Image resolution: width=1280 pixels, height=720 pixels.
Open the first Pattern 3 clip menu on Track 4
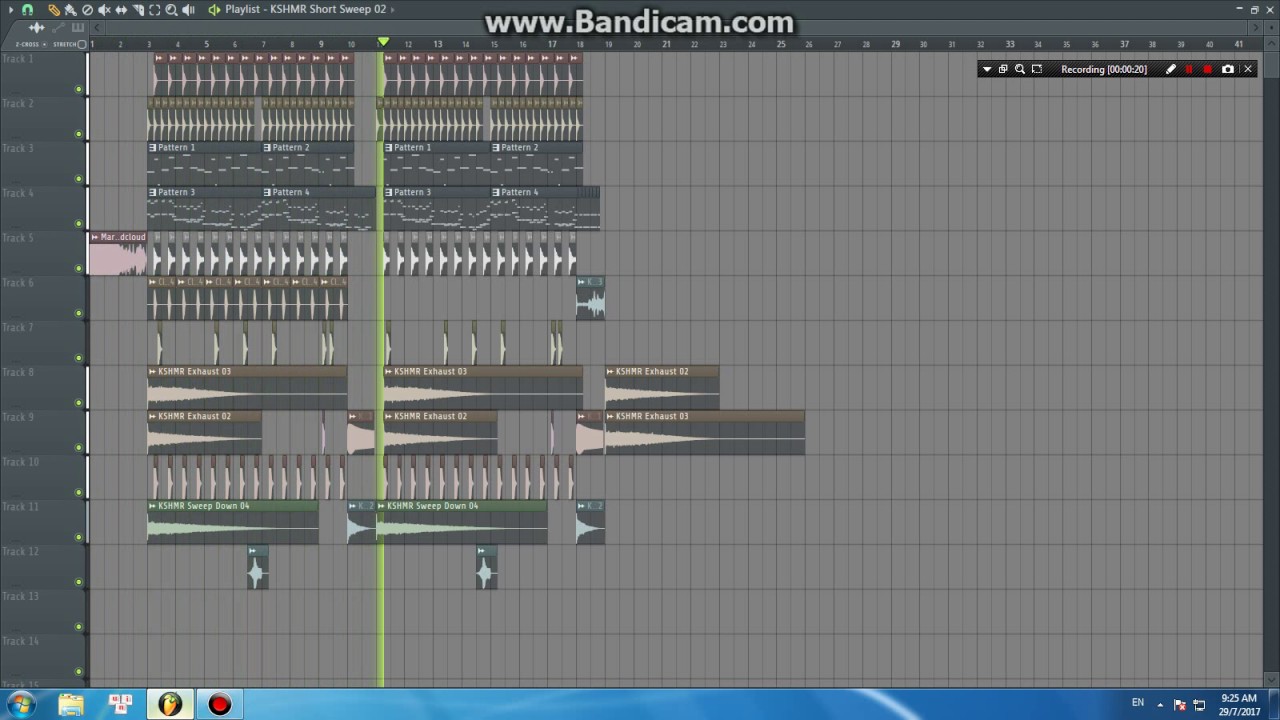[x=153, y=192]
